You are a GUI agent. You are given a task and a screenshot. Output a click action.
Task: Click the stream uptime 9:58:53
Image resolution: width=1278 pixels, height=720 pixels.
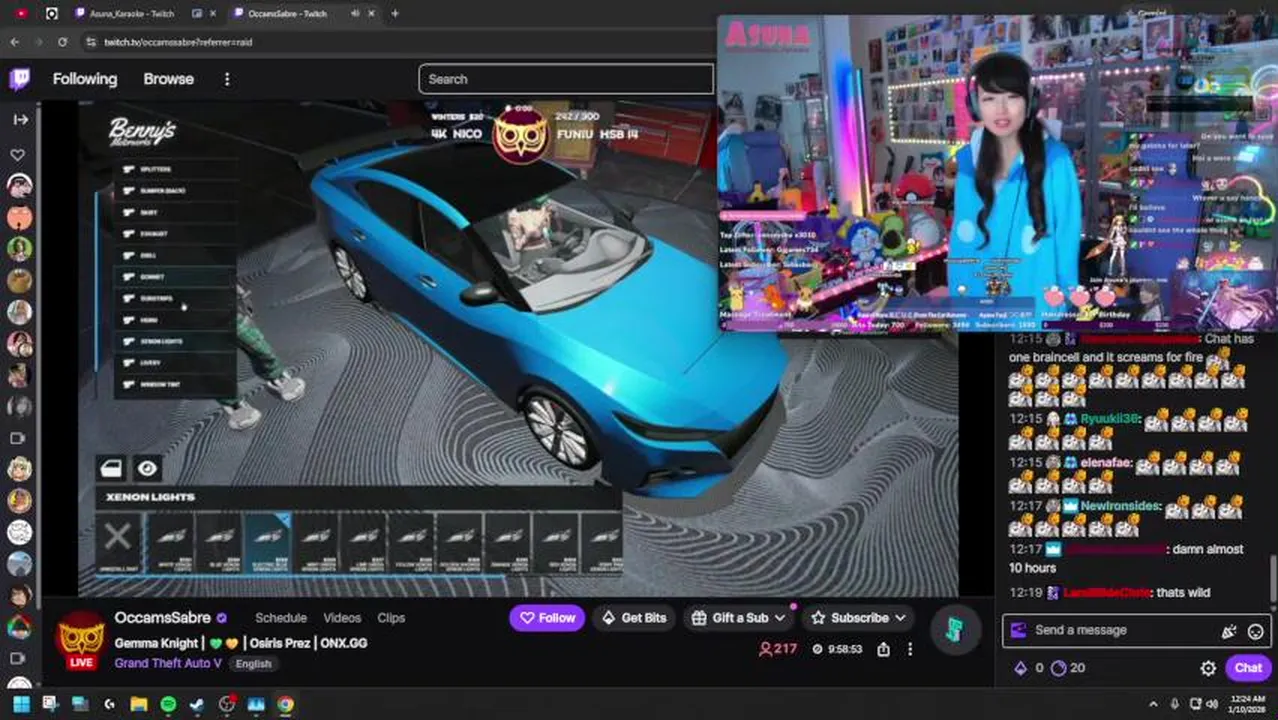838,649
